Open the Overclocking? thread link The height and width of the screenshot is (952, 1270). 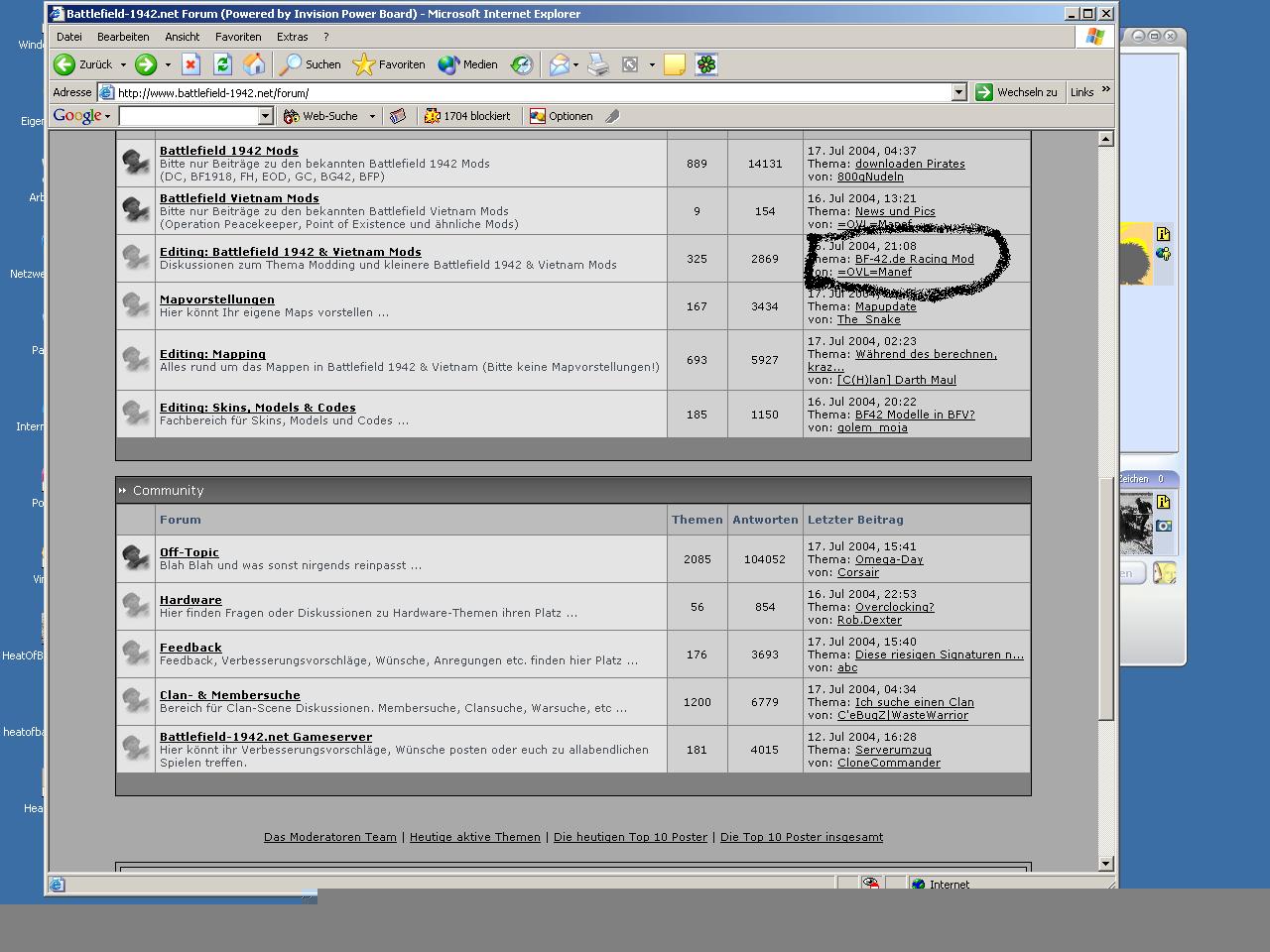(x=895, y=607)
